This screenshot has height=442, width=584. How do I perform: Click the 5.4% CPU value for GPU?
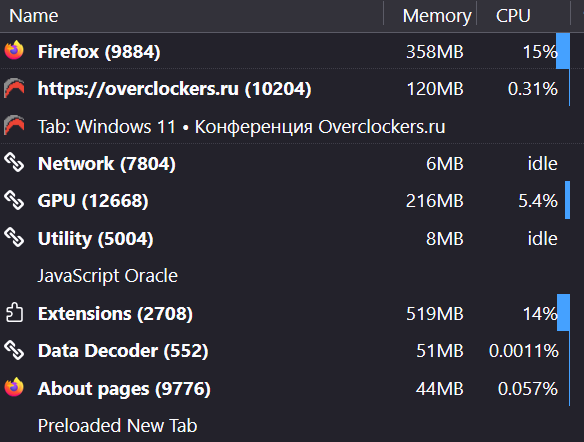tap(538, 201)
